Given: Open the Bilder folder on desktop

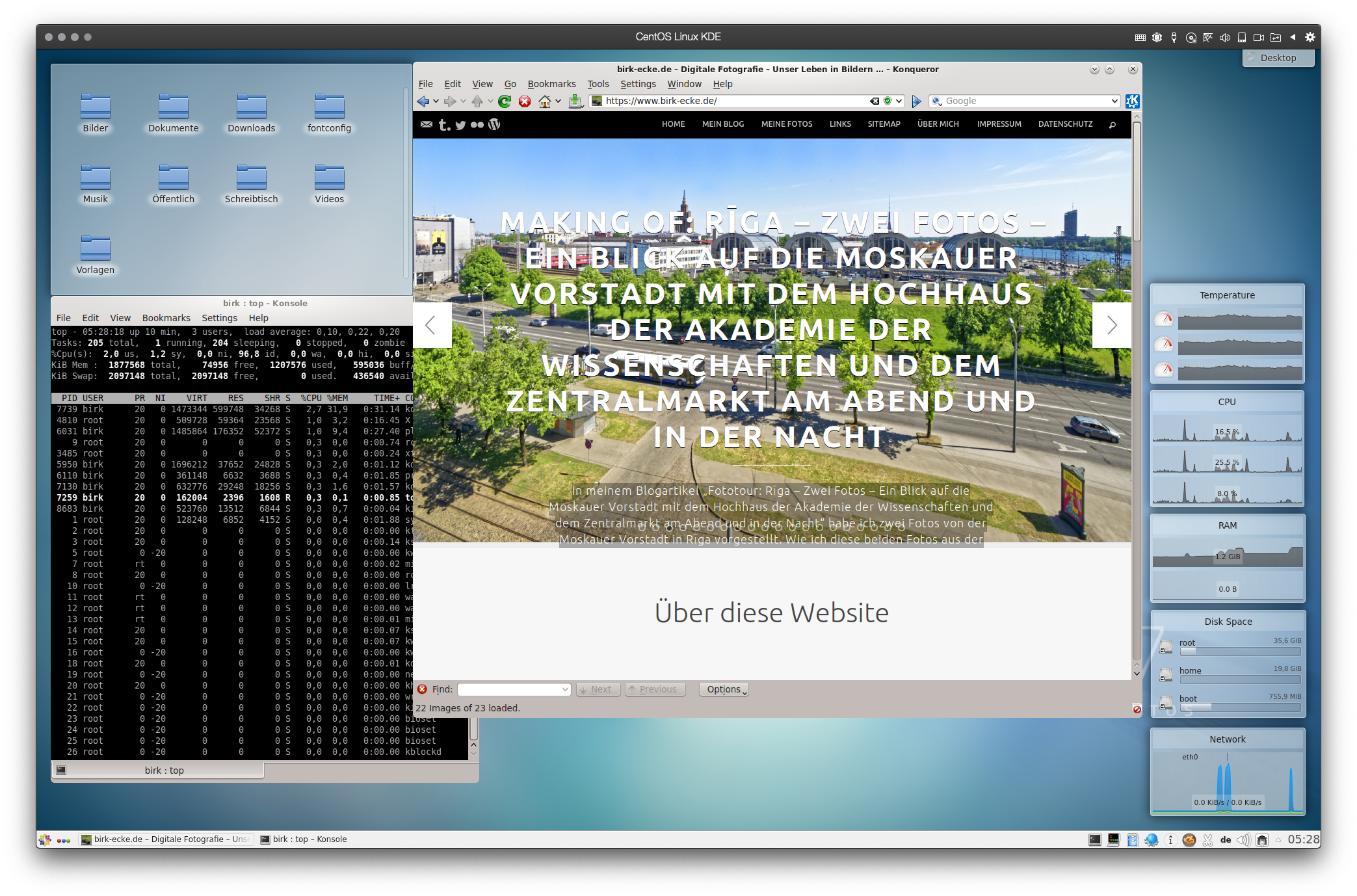Looking at the screenshot, I should click(95, 114).
